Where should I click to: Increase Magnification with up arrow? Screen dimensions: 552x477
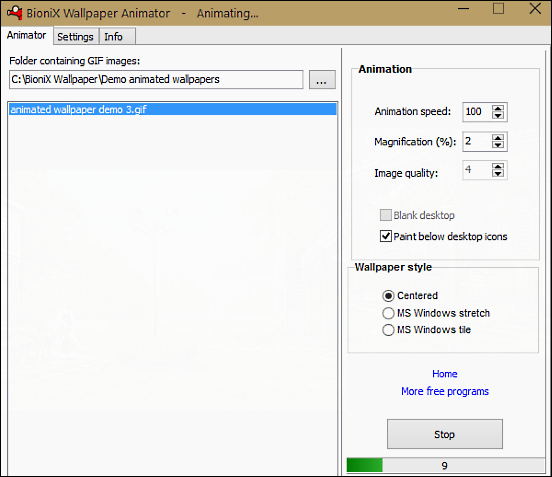pyautogui.click(x=498, y=138)
